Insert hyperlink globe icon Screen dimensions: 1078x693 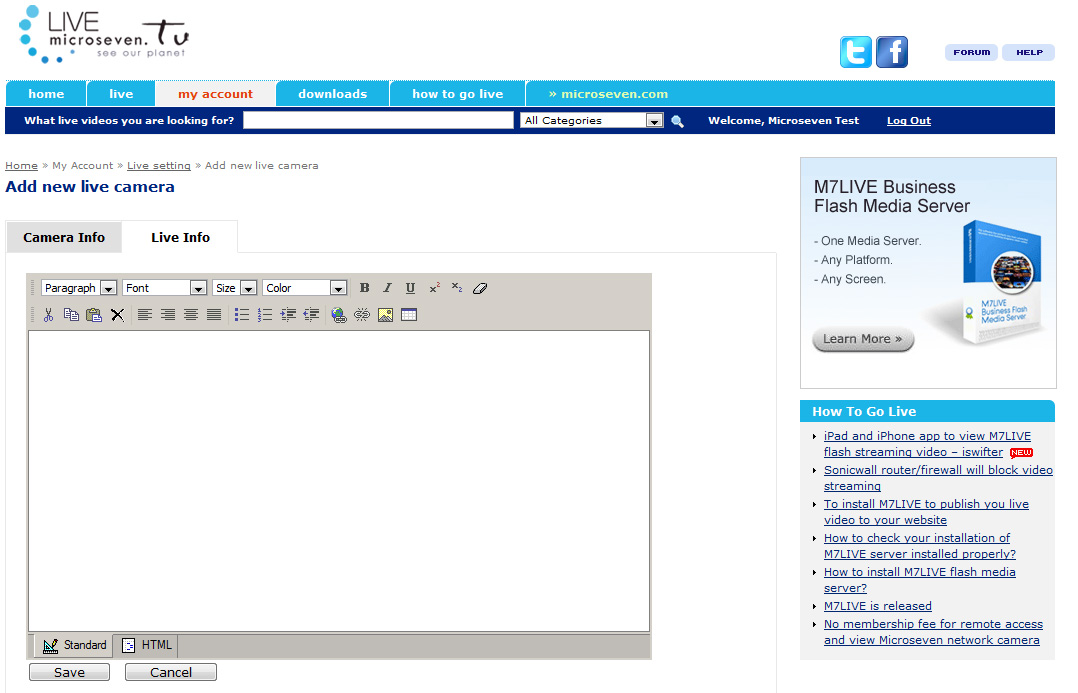[x=338, y=315]
